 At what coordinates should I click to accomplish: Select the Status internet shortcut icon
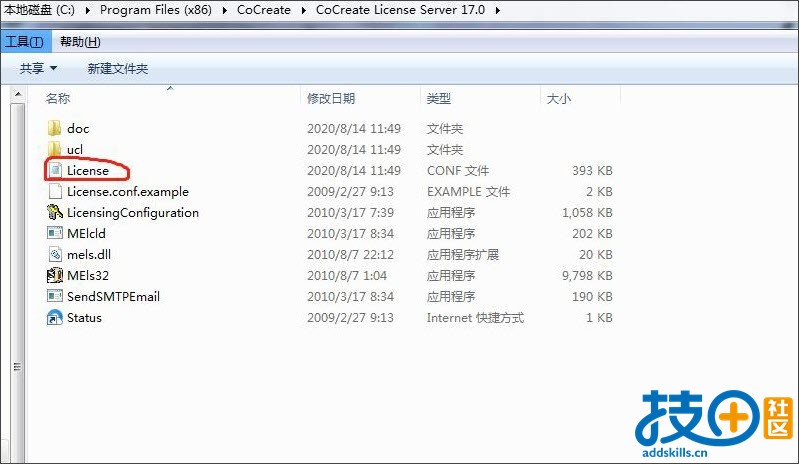55,317
